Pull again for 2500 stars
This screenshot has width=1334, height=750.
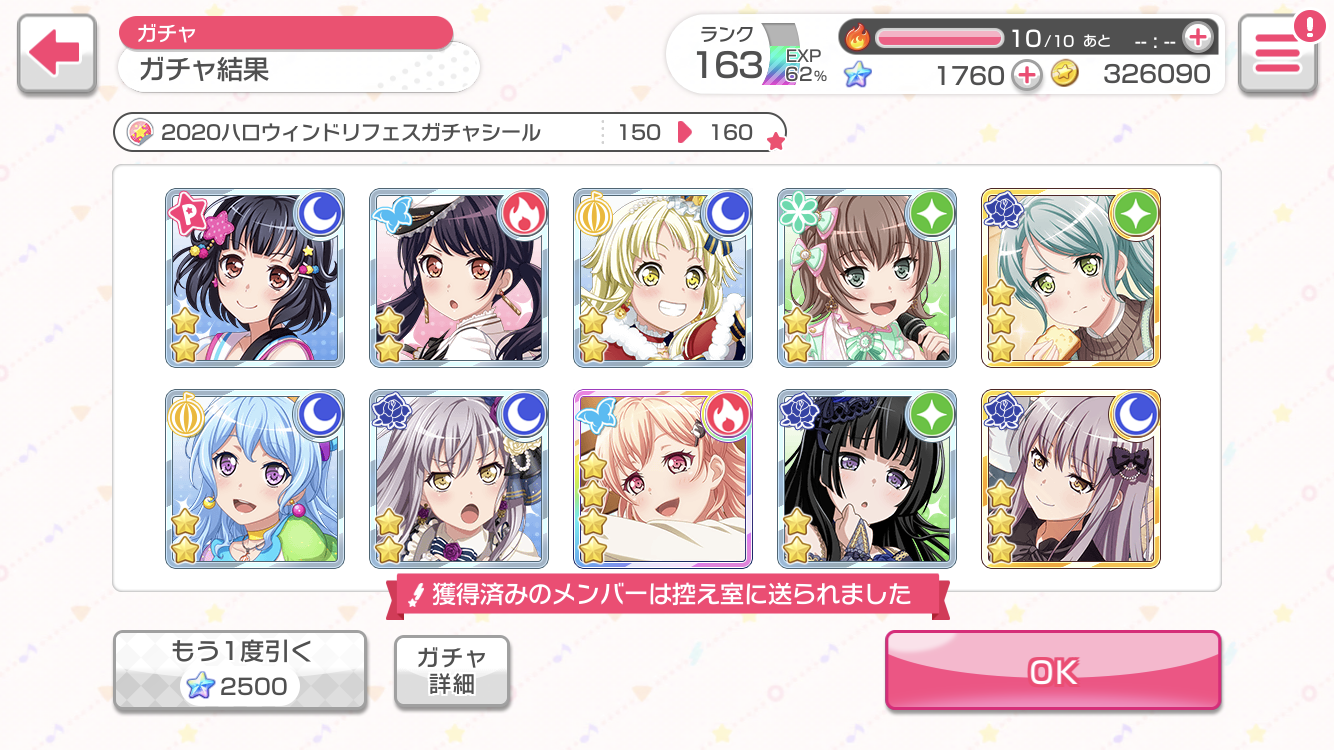239,671
